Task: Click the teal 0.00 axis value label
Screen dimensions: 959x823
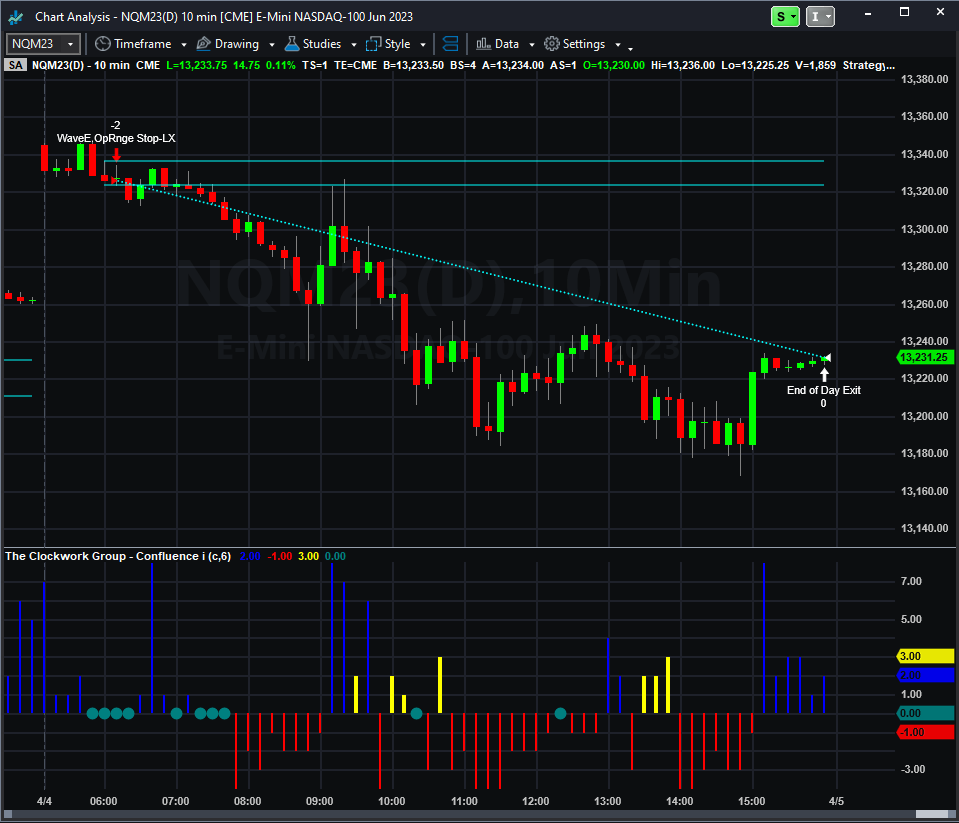Action: coord(925,713)
